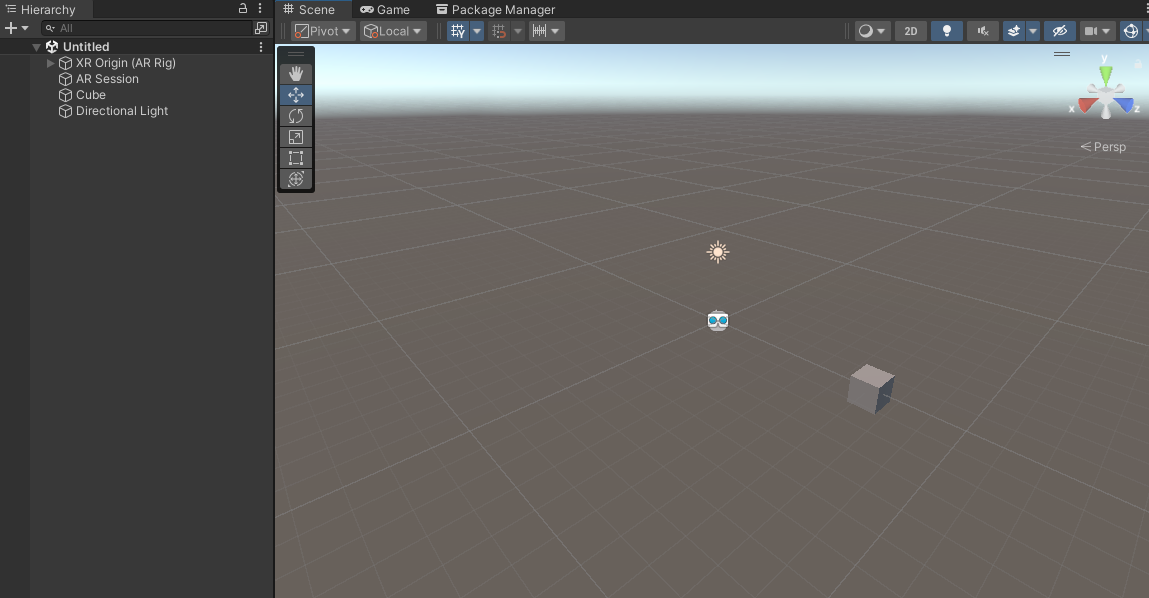This screenshot has height=598, width=1149.
Task: Open the scene effects dropdown arrow
Action: (x=1033, y=31)
